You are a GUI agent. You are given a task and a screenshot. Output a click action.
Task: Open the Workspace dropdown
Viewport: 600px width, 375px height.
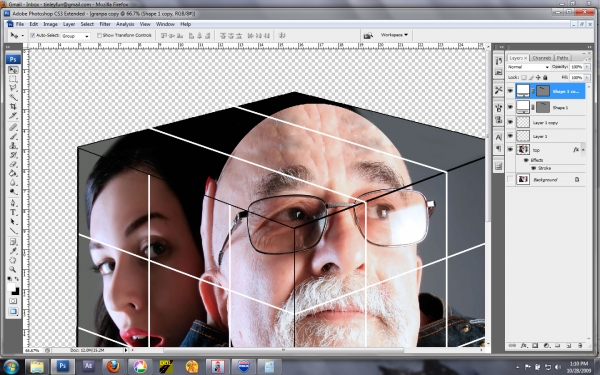coord(394,35)
